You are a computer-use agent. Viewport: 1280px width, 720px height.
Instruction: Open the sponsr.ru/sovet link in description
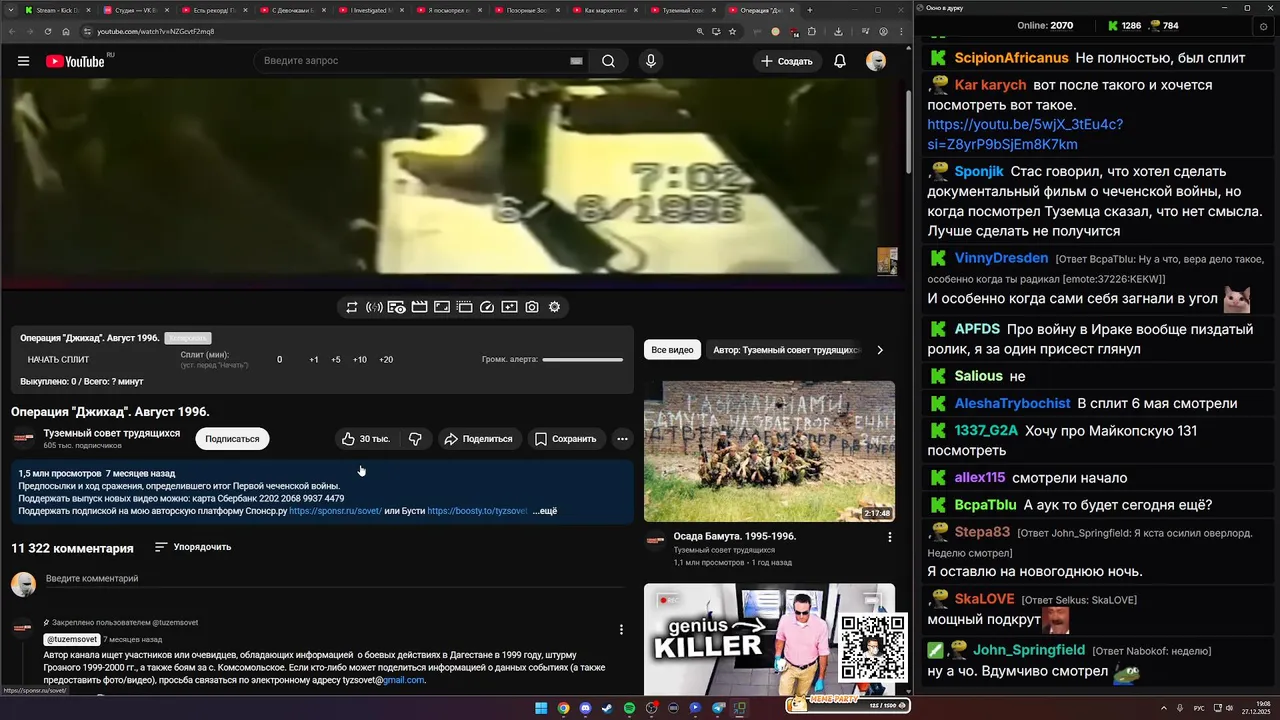[336, 511]
